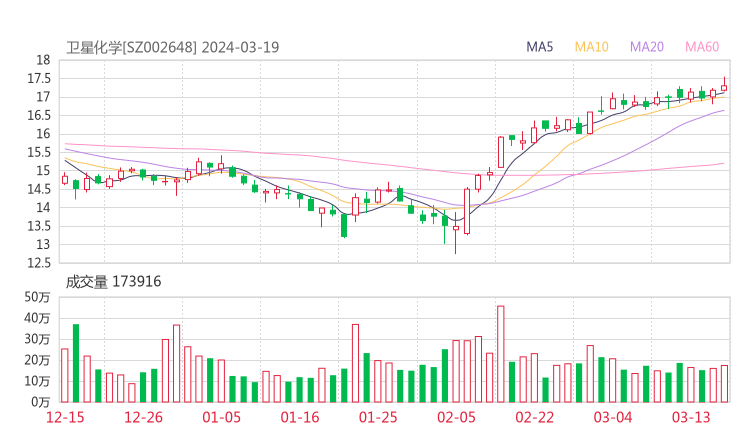Click the 成交量 173916 volume label

[113, 282]
